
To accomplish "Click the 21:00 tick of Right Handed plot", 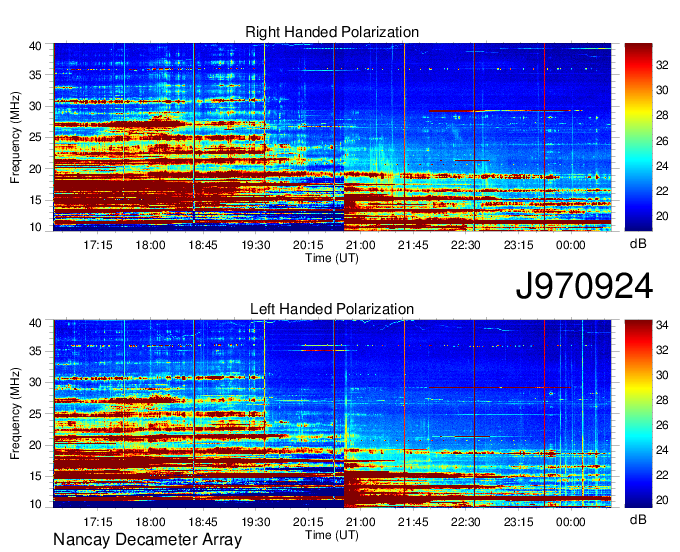I will [x=361, y=245].
